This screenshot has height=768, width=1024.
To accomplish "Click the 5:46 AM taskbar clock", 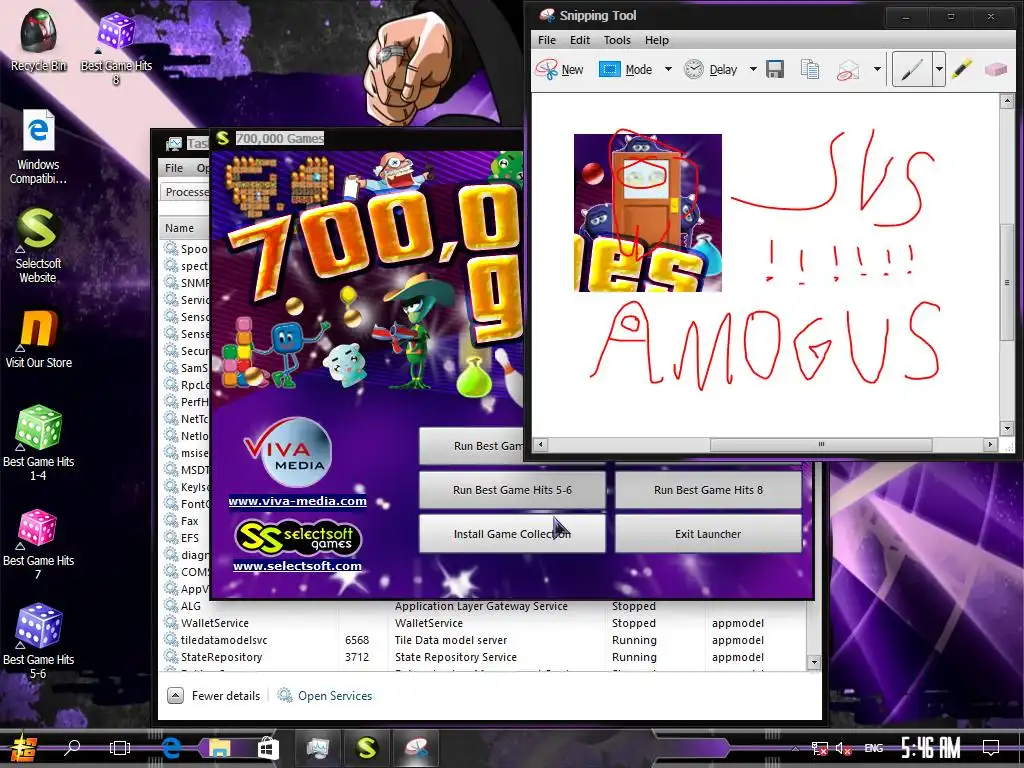I will [931, 748].
